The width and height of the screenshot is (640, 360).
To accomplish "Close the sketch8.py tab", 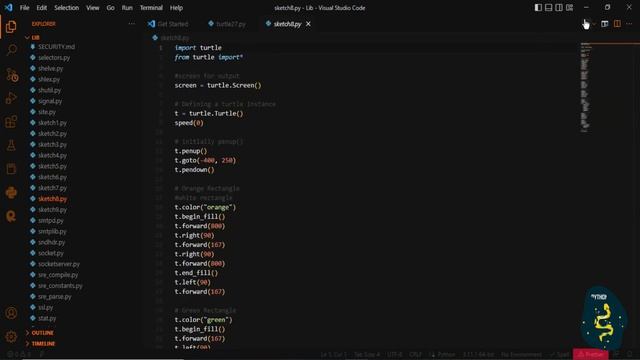I will (x=308, y=24).
